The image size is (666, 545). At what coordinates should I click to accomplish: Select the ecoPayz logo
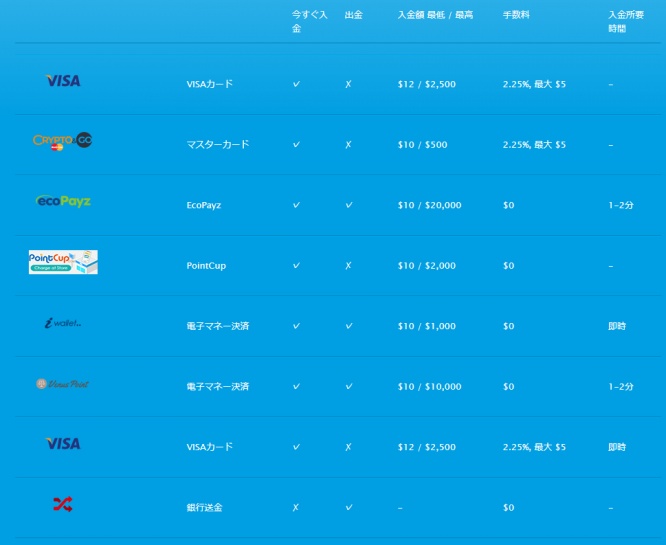click(63, 201)
